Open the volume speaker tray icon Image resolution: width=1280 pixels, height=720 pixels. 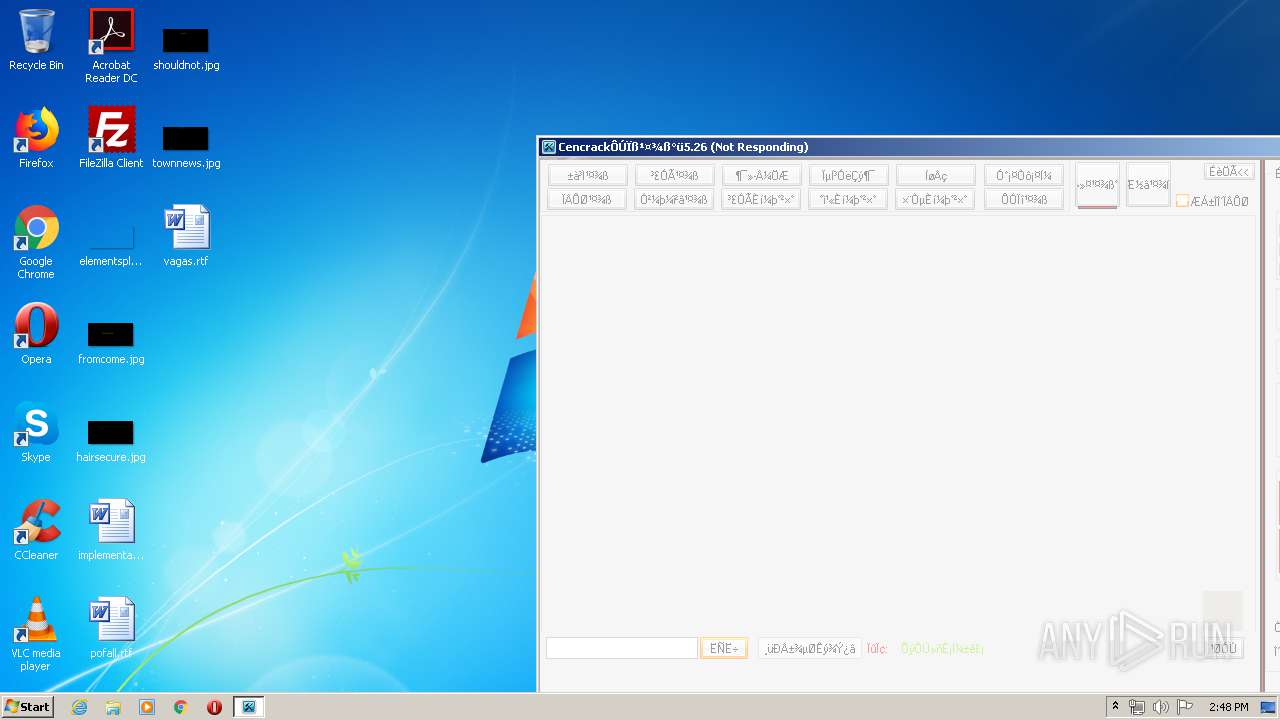(1160, 707)
